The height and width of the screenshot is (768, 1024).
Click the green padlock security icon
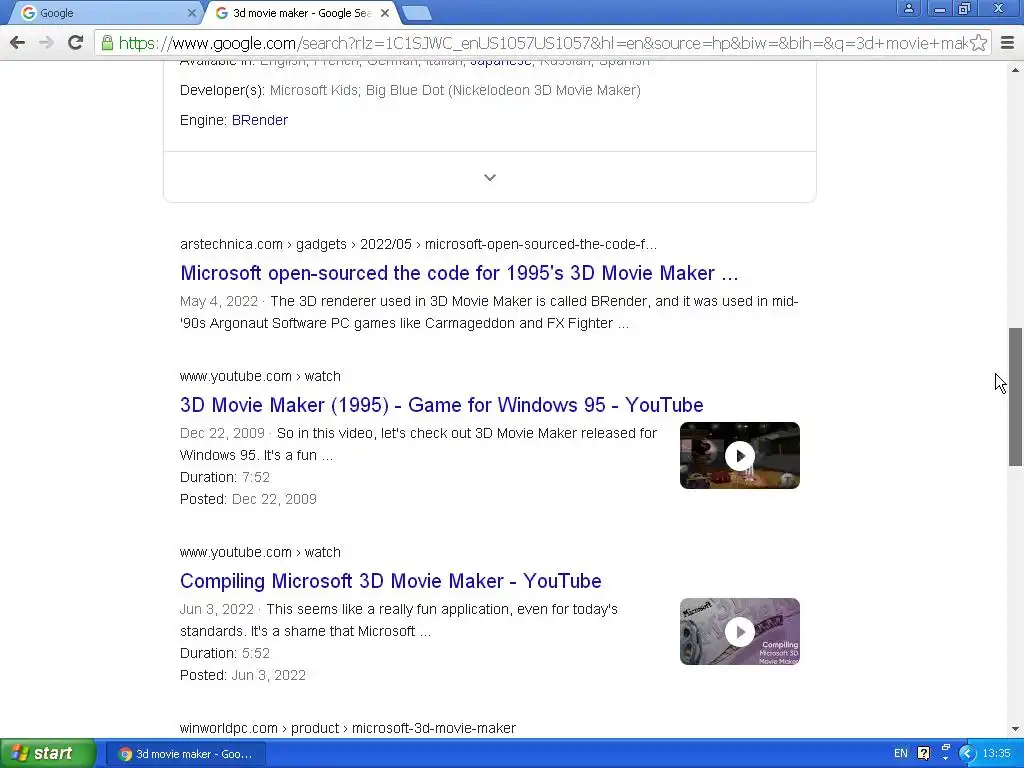pyautogui.click(x=107, y=43)
